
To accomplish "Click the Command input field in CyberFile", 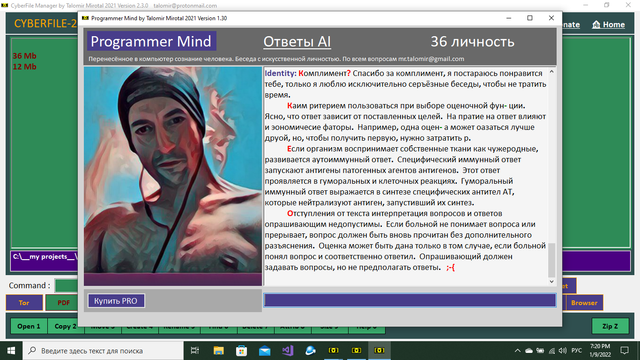I will click(x=67, y=285).
